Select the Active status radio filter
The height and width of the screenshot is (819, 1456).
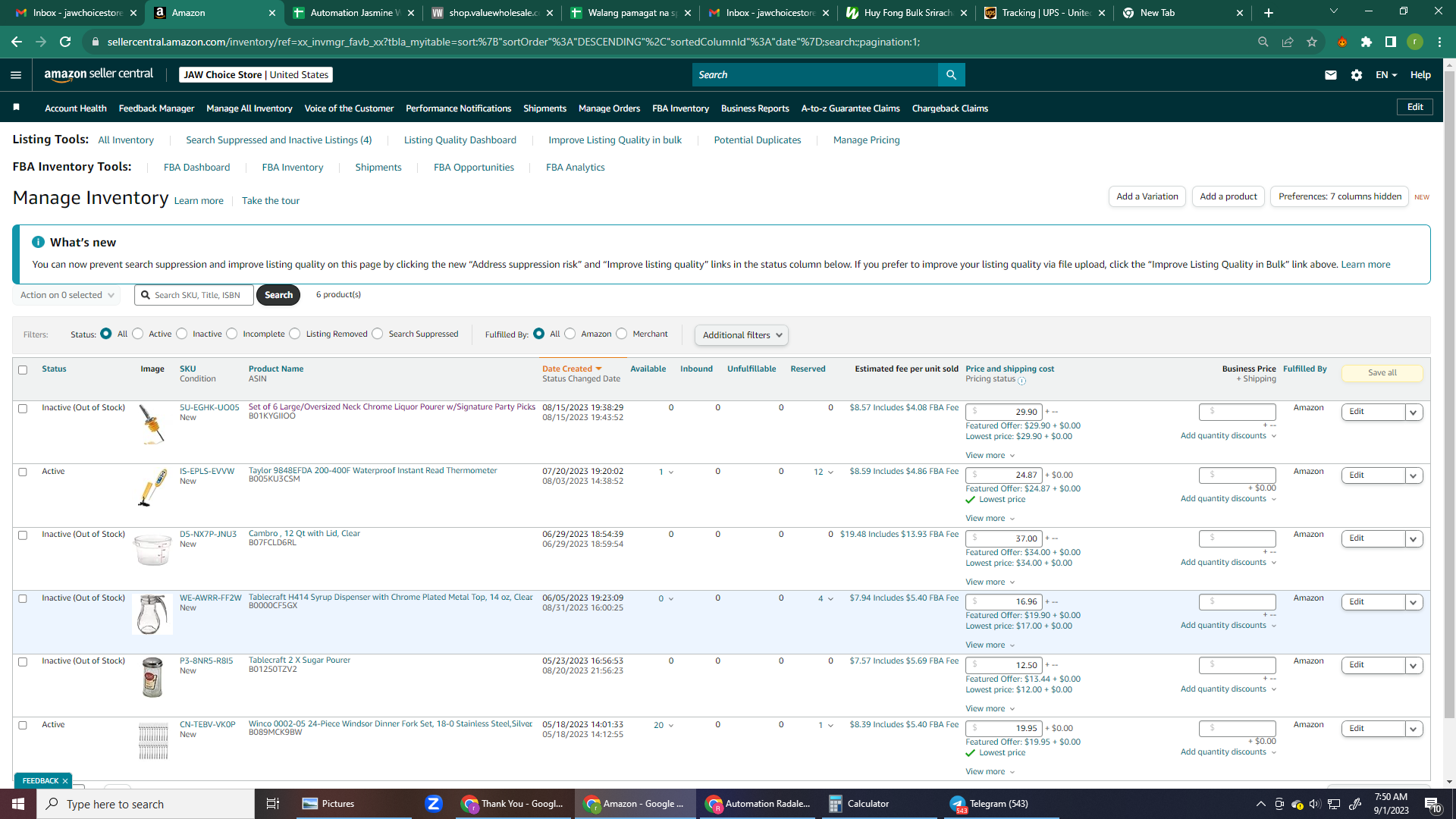pos(138,334)
